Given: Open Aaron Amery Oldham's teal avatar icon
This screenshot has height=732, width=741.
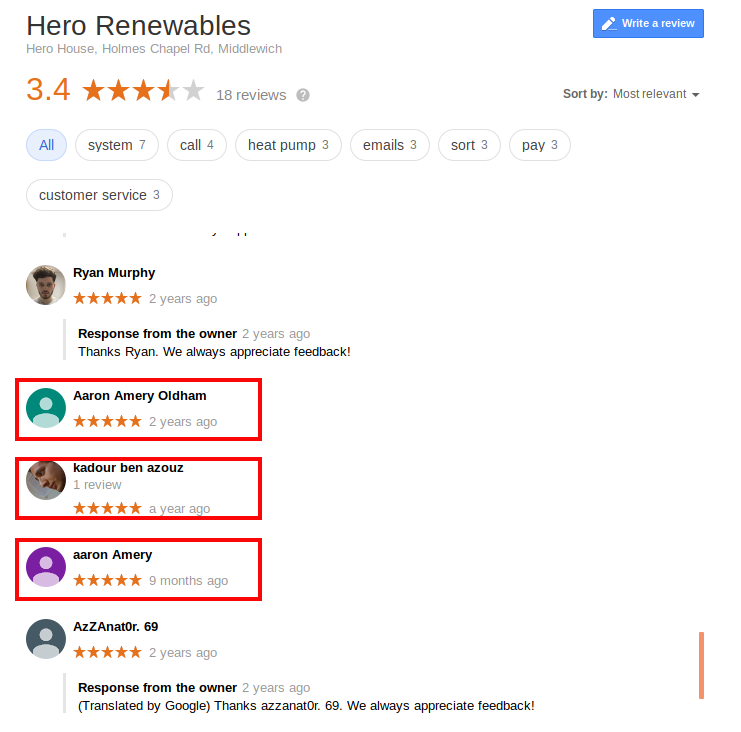Looking at the screenshot, I should coord(46,408).
